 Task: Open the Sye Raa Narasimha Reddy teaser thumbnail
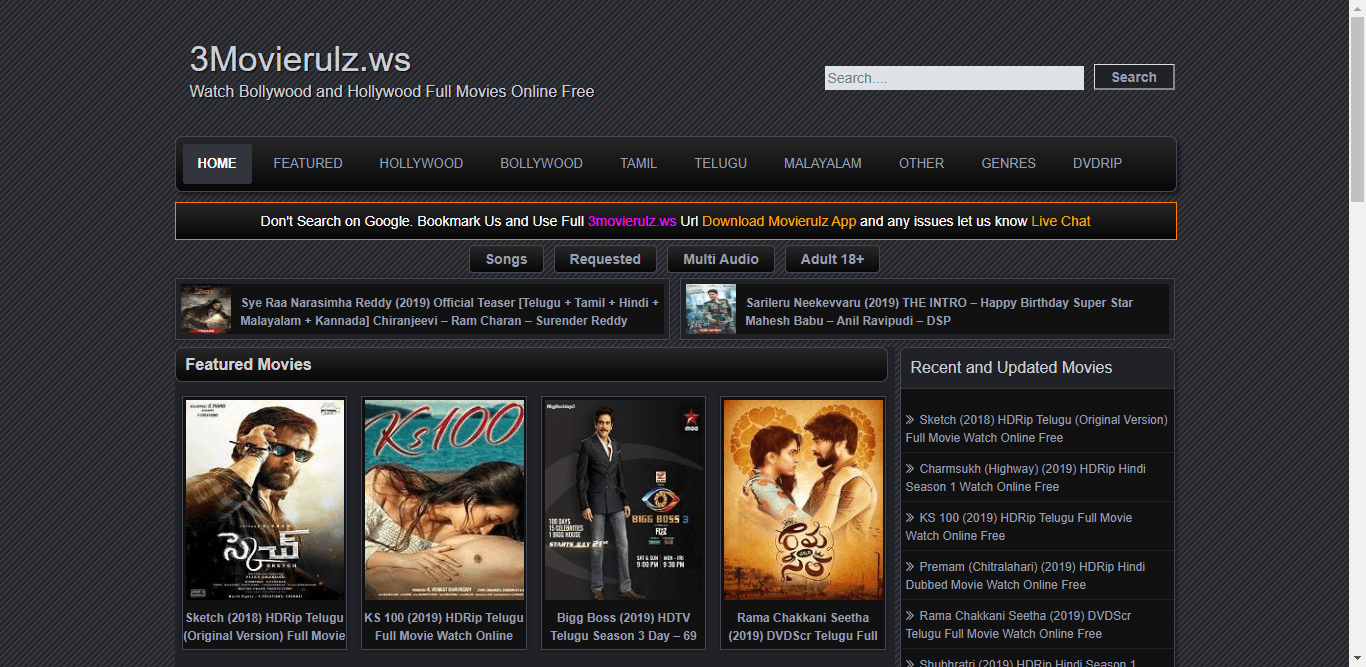(x=206, y=309)
